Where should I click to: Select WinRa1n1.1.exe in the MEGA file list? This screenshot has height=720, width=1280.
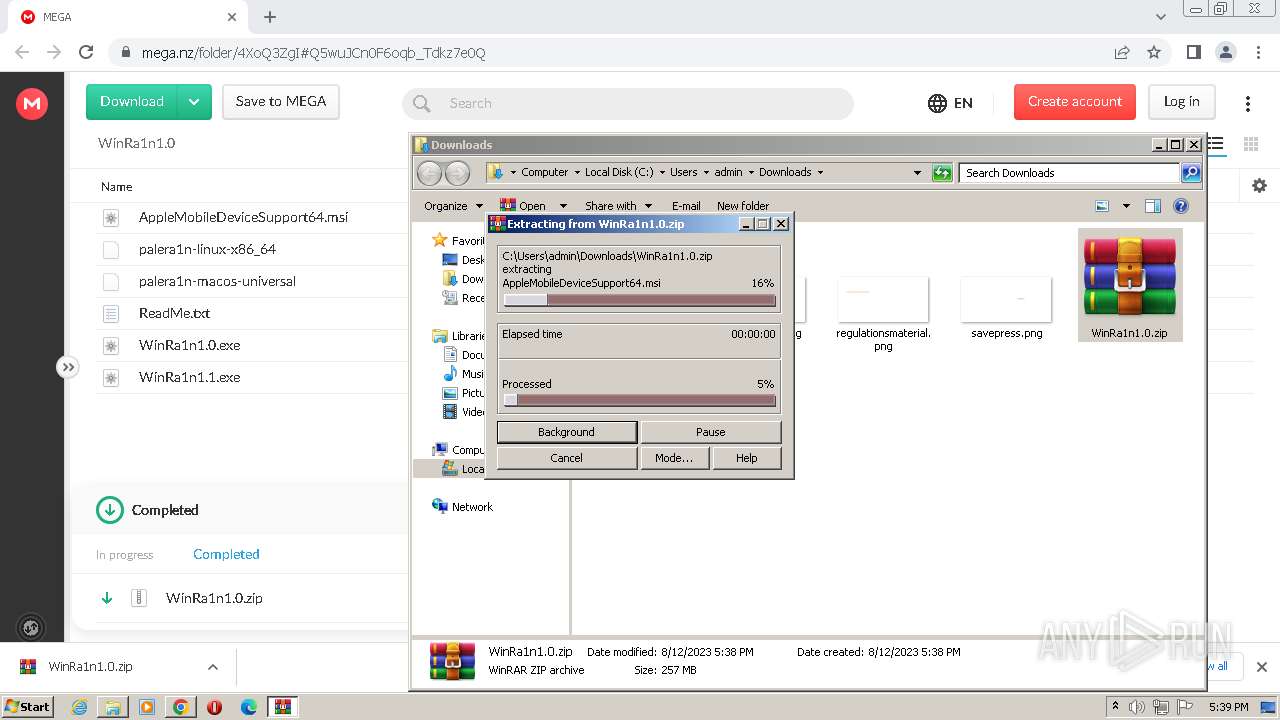189,377
